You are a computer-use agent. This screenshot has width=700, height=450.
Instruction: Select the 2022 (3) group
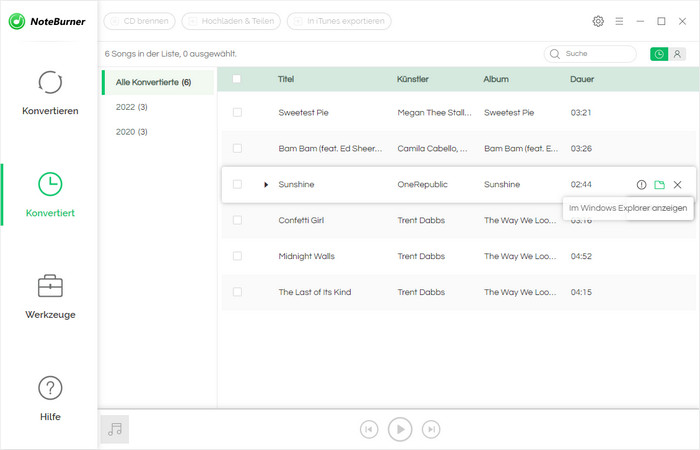click(131, 107)
